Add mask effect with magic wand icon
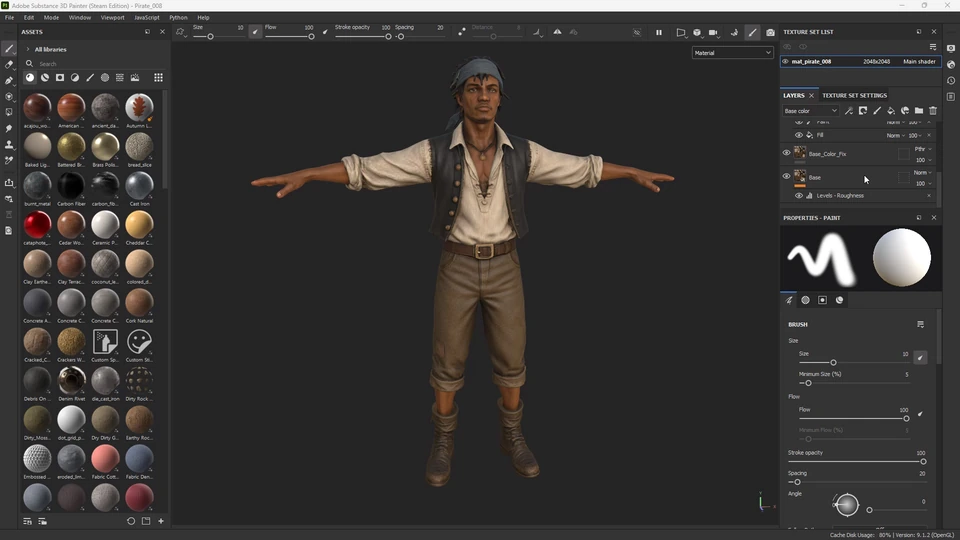 [x=849, y=111]
